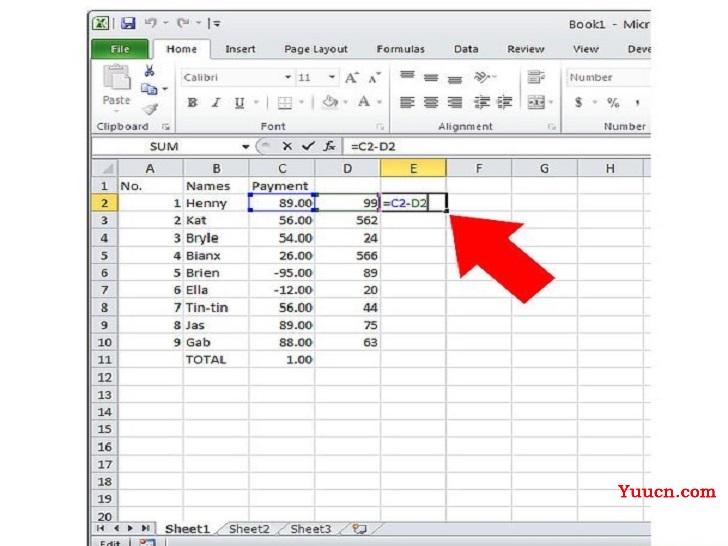Image resolution: width=728 pixels, height=546 pixels.
Task: Open the Name Box dropdown arrow
Action: click(246, 147)
